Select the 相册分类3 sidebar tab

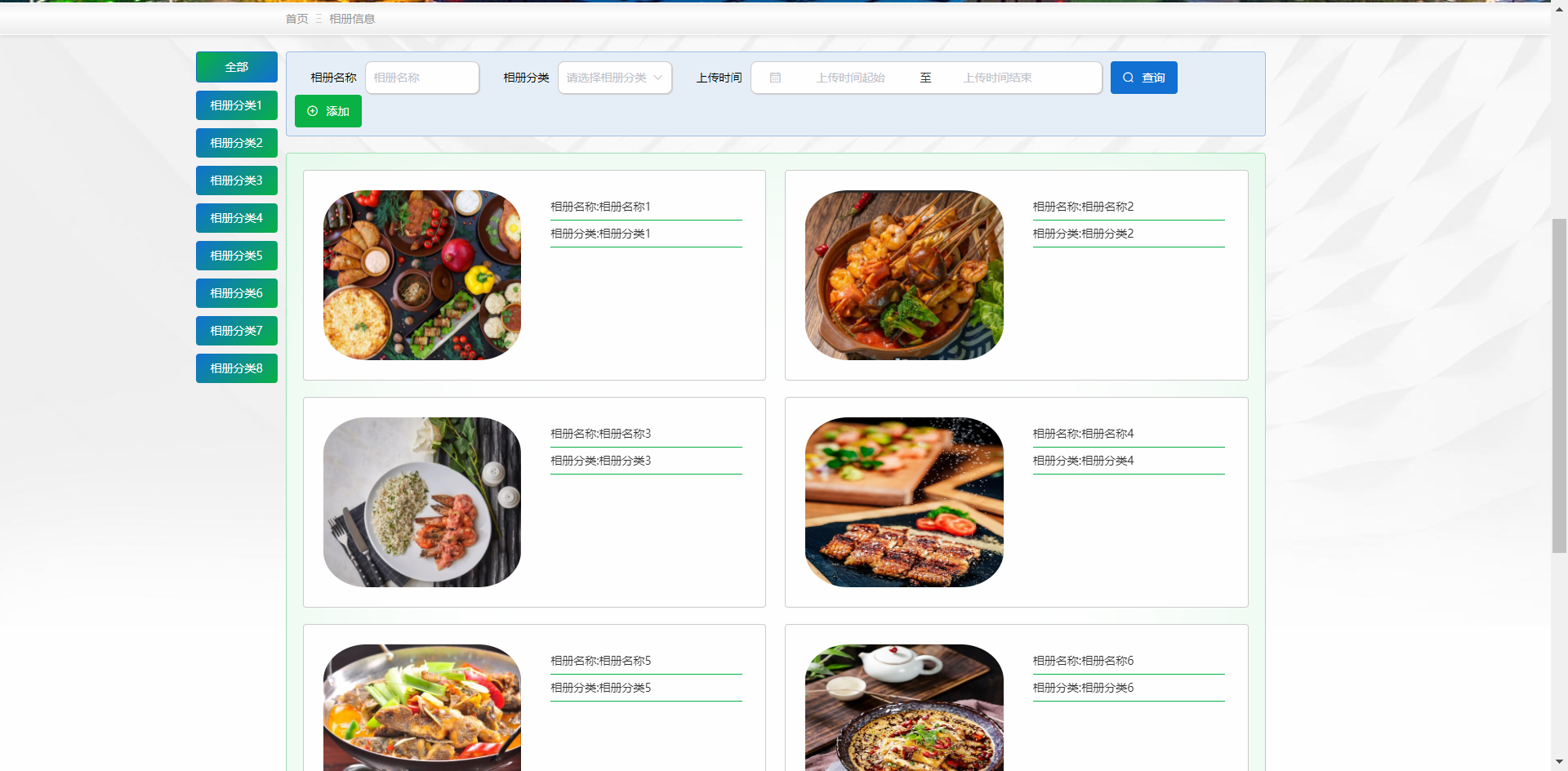click(x=237, y=180)
